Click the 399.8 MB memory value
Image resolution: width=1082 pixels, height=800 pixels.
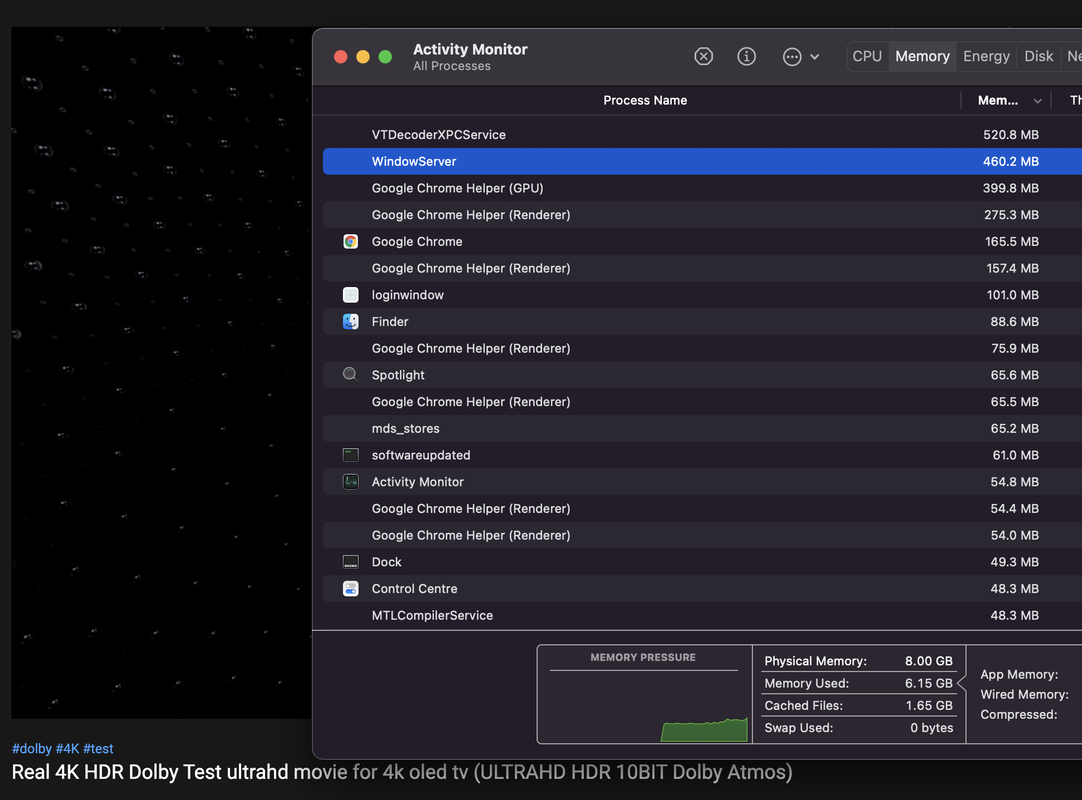point(1010,188)
